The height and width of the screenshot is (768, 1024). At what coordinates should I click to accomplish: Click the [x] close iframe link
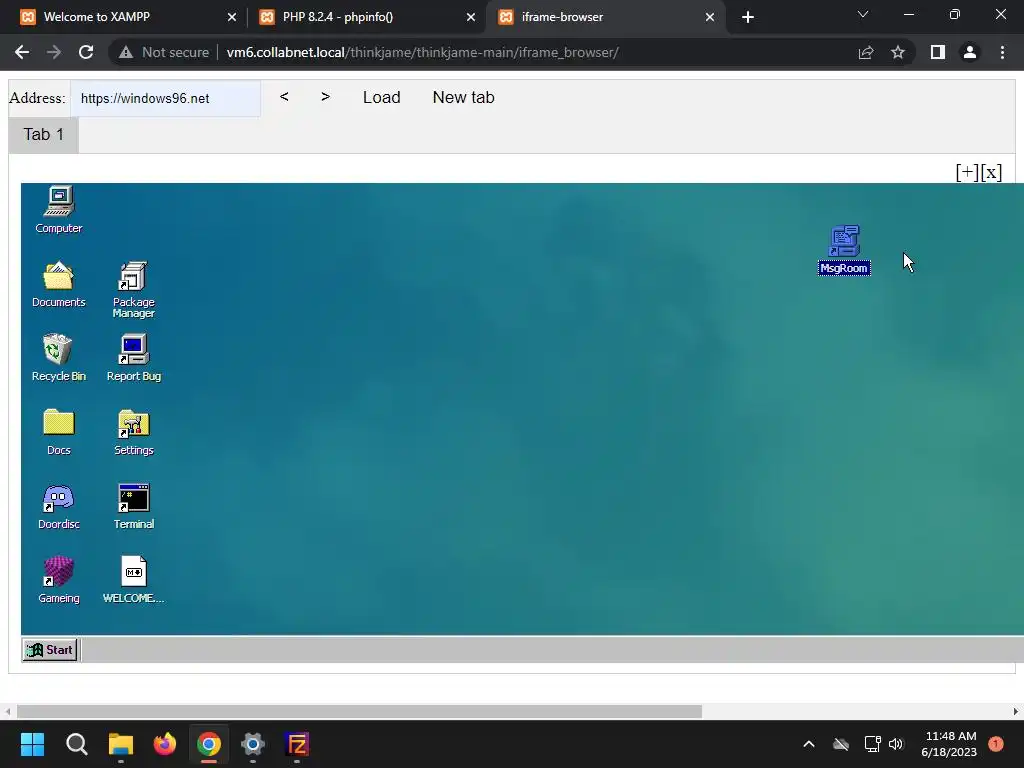[991, 172]
